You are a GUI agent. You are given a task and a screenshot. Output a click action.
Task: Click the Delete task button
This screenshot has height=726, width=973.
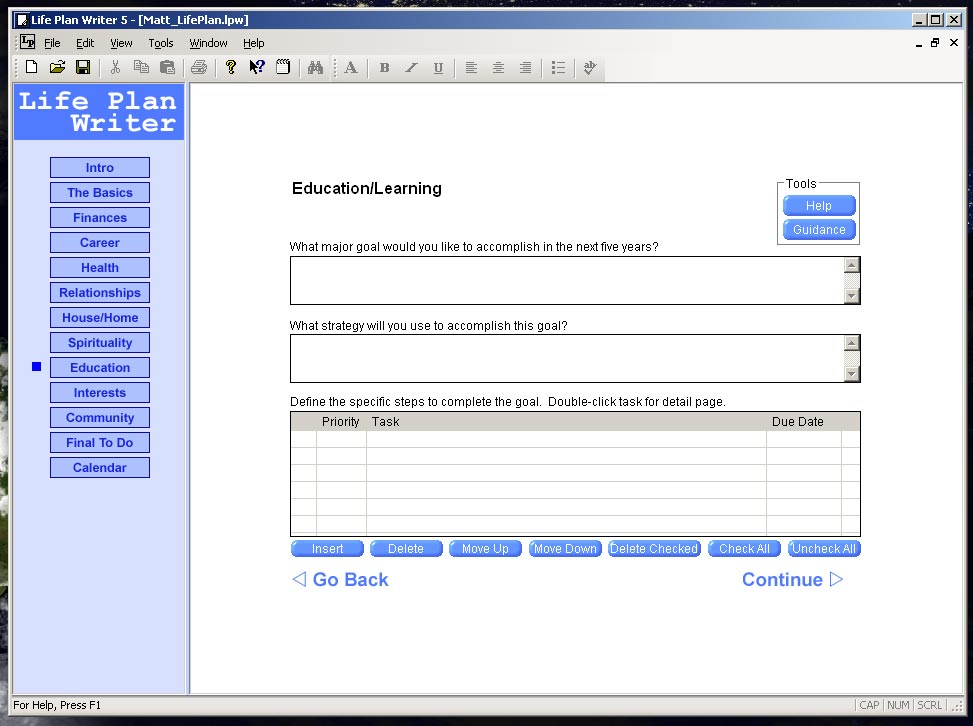tap(406, 549)
